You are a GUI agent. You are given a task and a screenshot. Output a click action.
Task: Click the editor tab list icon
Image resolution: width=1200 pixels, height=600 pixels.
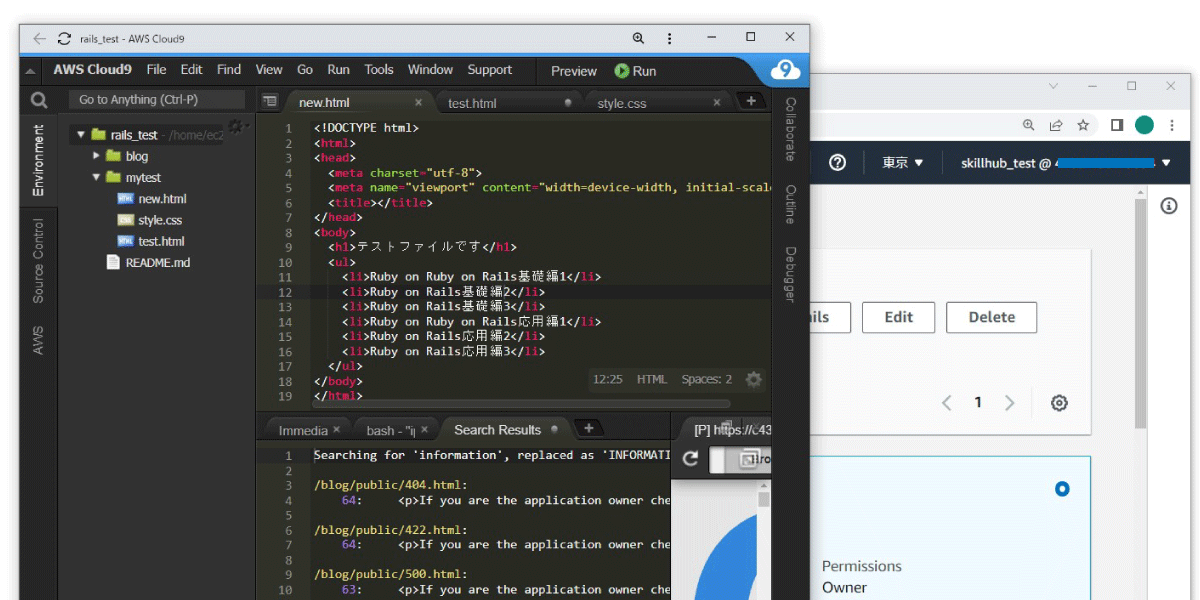pyautogui.click(x=269, y=102)
